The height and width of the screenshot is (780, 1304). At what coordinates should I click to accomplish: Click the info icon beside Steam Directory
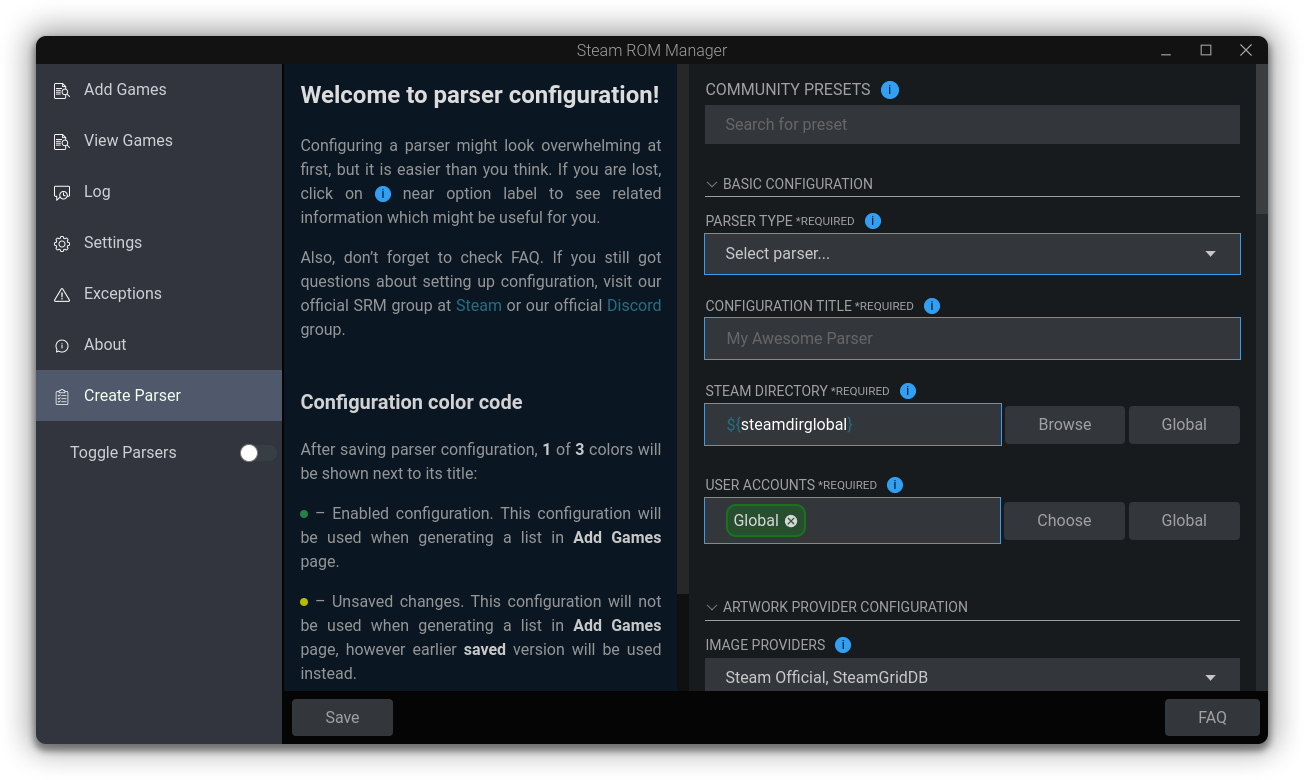[908, 391]
